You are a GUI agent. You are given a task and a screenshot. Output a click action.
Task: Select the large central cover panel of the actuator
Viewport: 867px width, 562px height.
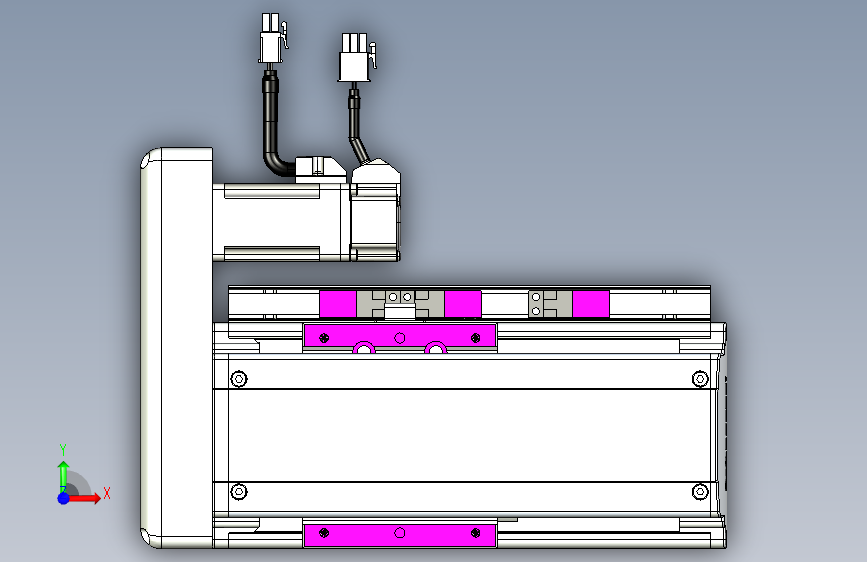tap(470, 435)
